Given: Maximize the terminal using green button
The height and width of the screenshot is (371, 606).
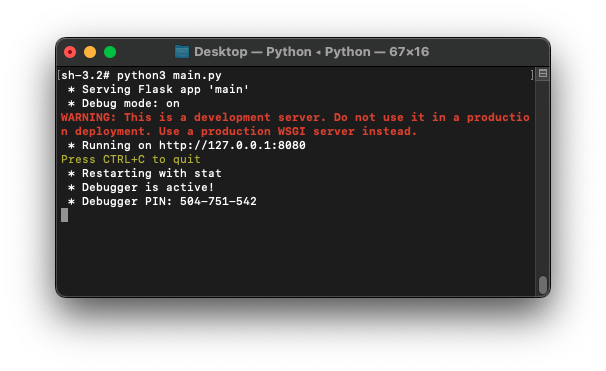Looking at the screenshot, I should coord(110,52).
